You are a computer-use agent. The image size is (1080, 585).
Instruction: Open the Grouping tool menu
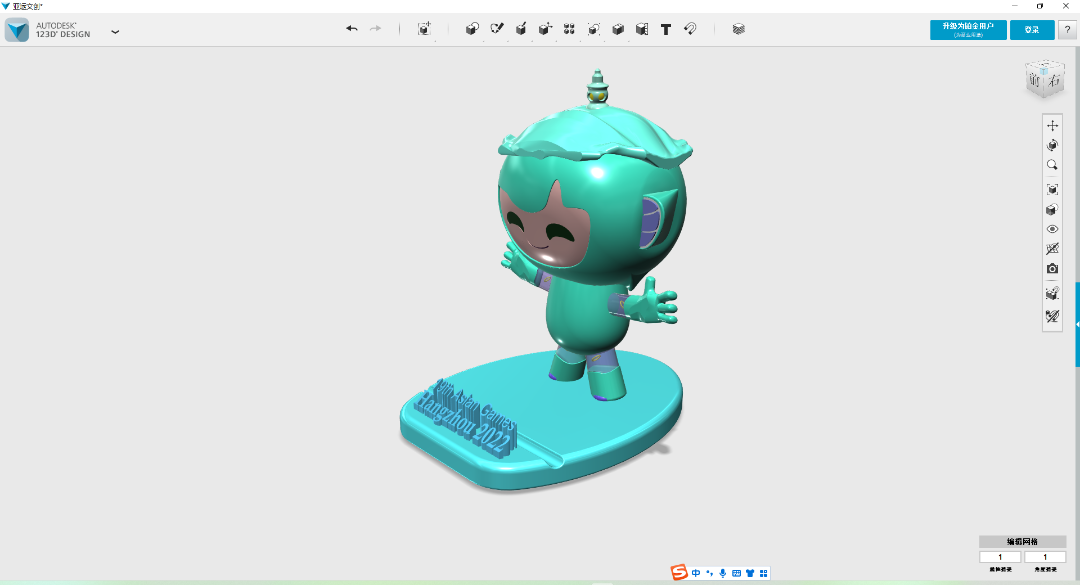coord(593,29)
